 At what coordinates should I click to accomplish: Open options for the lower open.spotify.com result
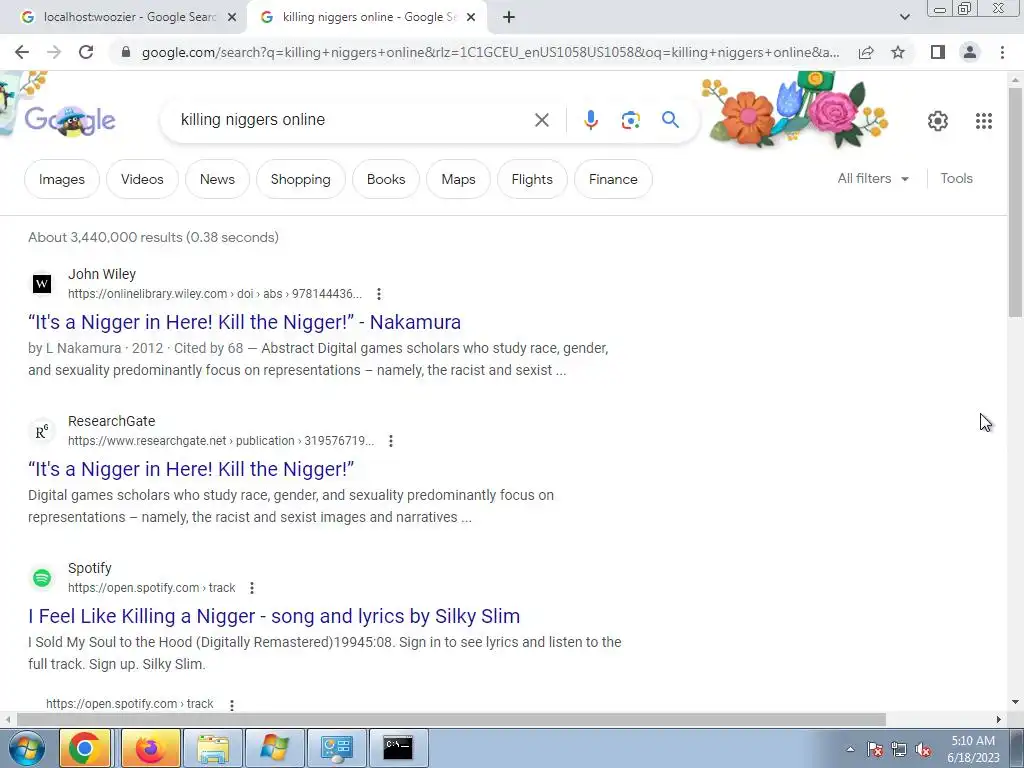(231, 705)
